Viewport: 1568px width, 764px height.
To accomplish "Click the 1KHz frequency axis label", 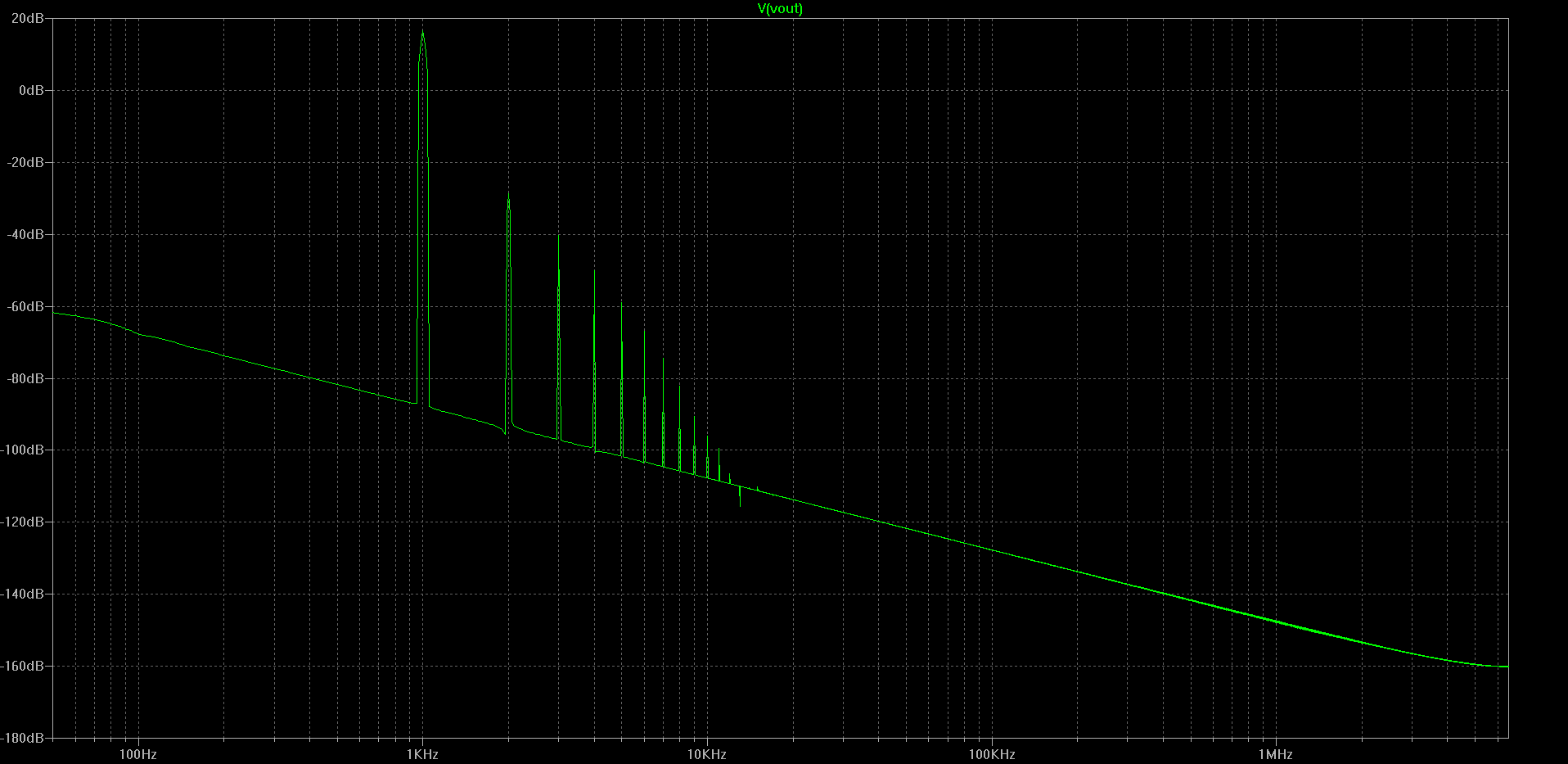I will tap(422, 754).
